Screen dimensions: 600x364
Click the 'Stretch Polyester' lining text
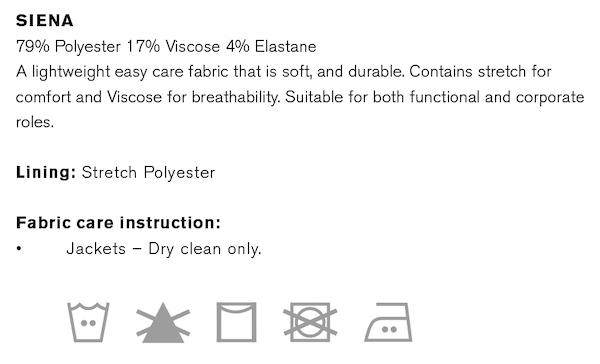[148, 173]
